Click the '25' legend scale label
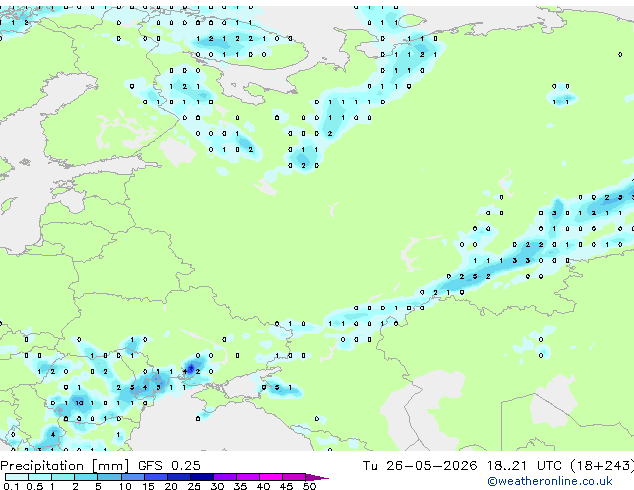The width and height of the screenshot is (634, 490). click(194, 486)
